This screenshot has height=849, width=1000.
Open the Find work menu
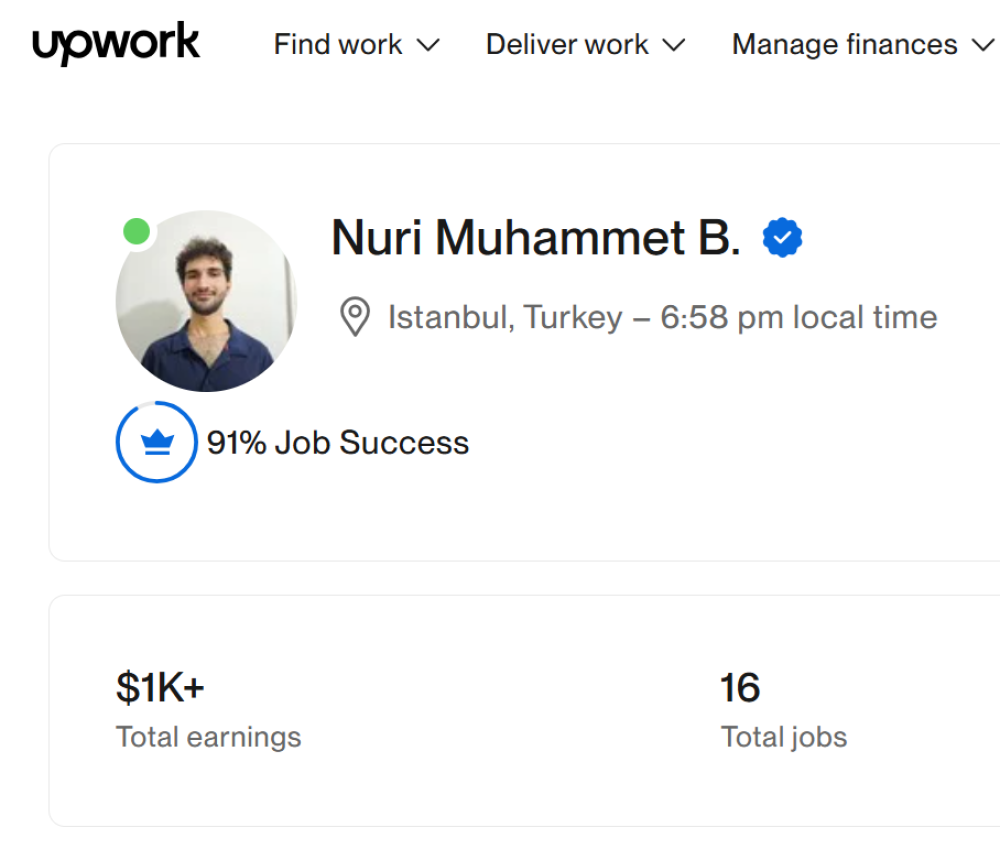(338, 45)
